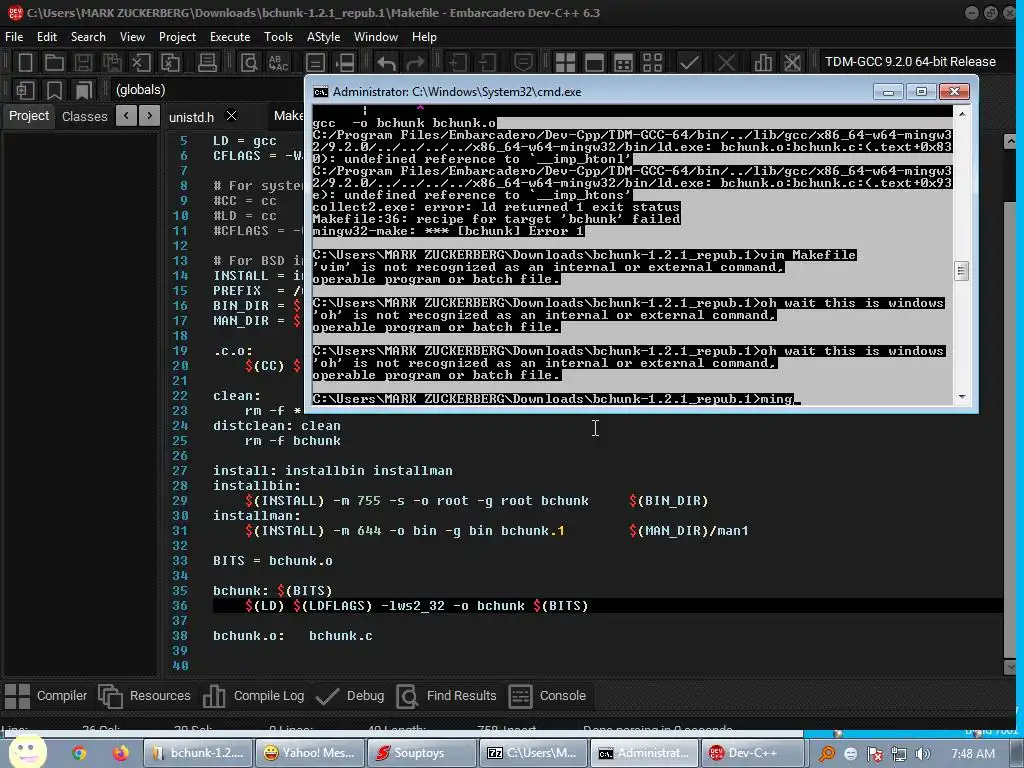Click the Close All files icon
The image size is (1024, 768).
point(170,63)
